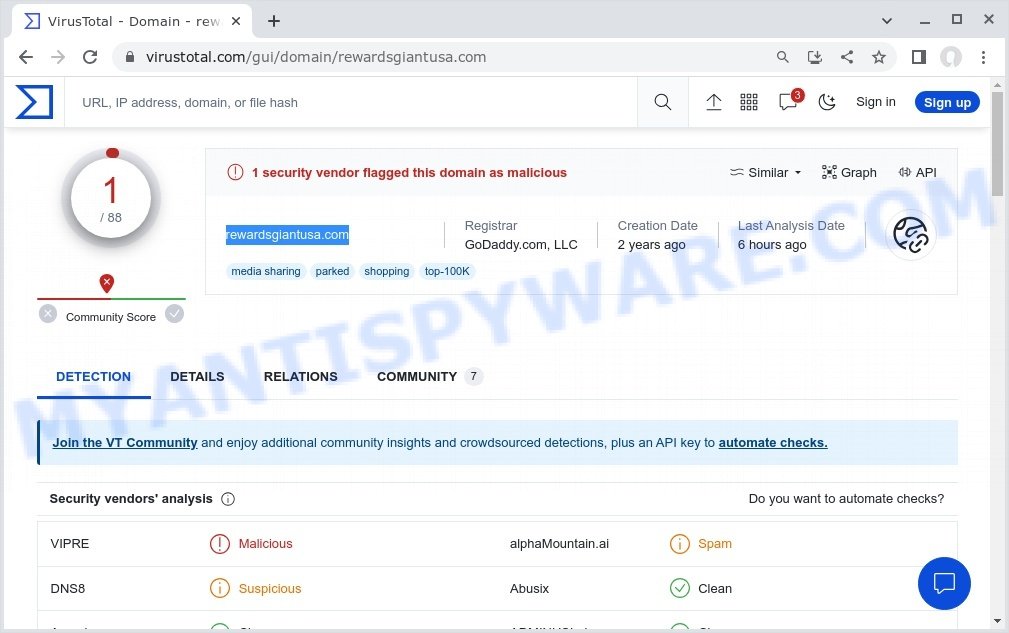Click the shopping tag
The height and width of the screenshot is (633, 1009).
387,271
